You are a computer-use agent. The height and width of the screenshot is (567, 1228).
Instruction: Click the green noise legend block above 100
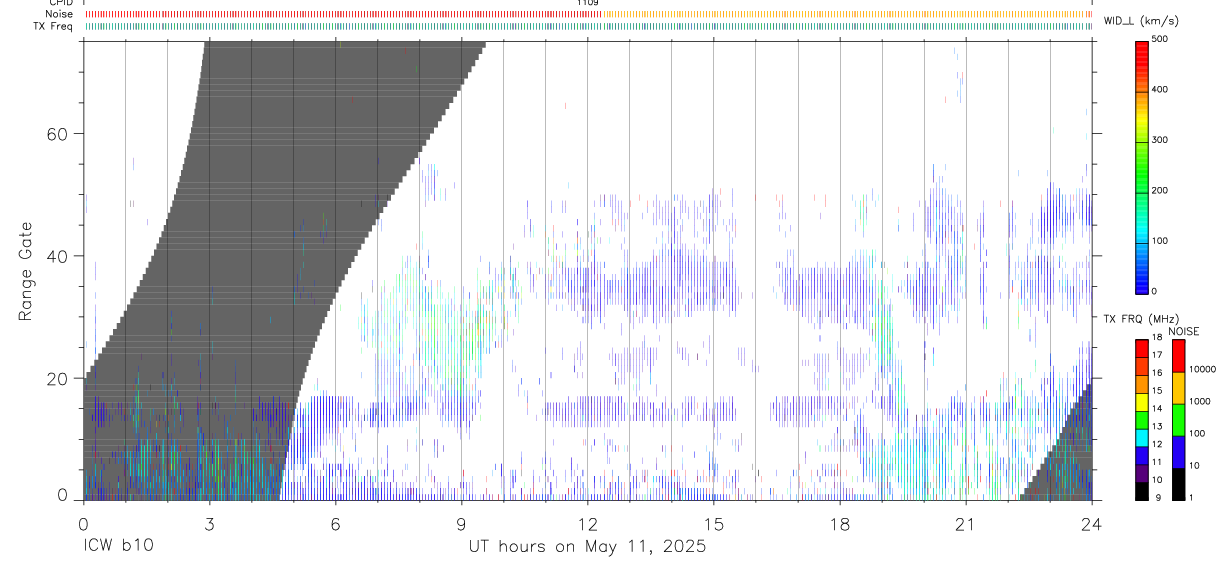[x=1178, y=420]
